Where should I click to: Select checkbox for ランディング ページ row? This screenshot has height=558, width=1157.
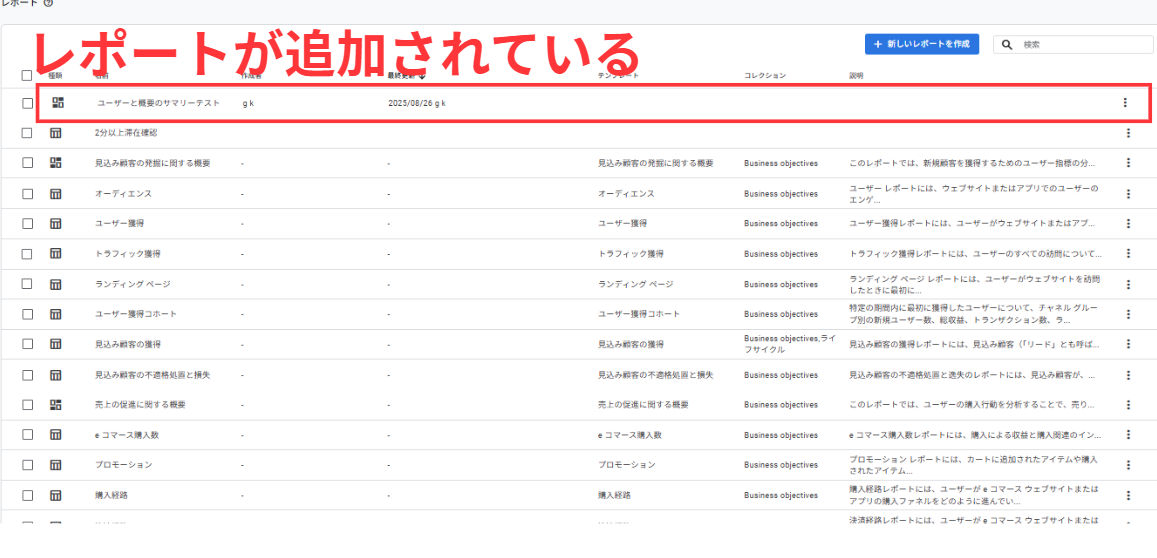[x=27, y=284]
